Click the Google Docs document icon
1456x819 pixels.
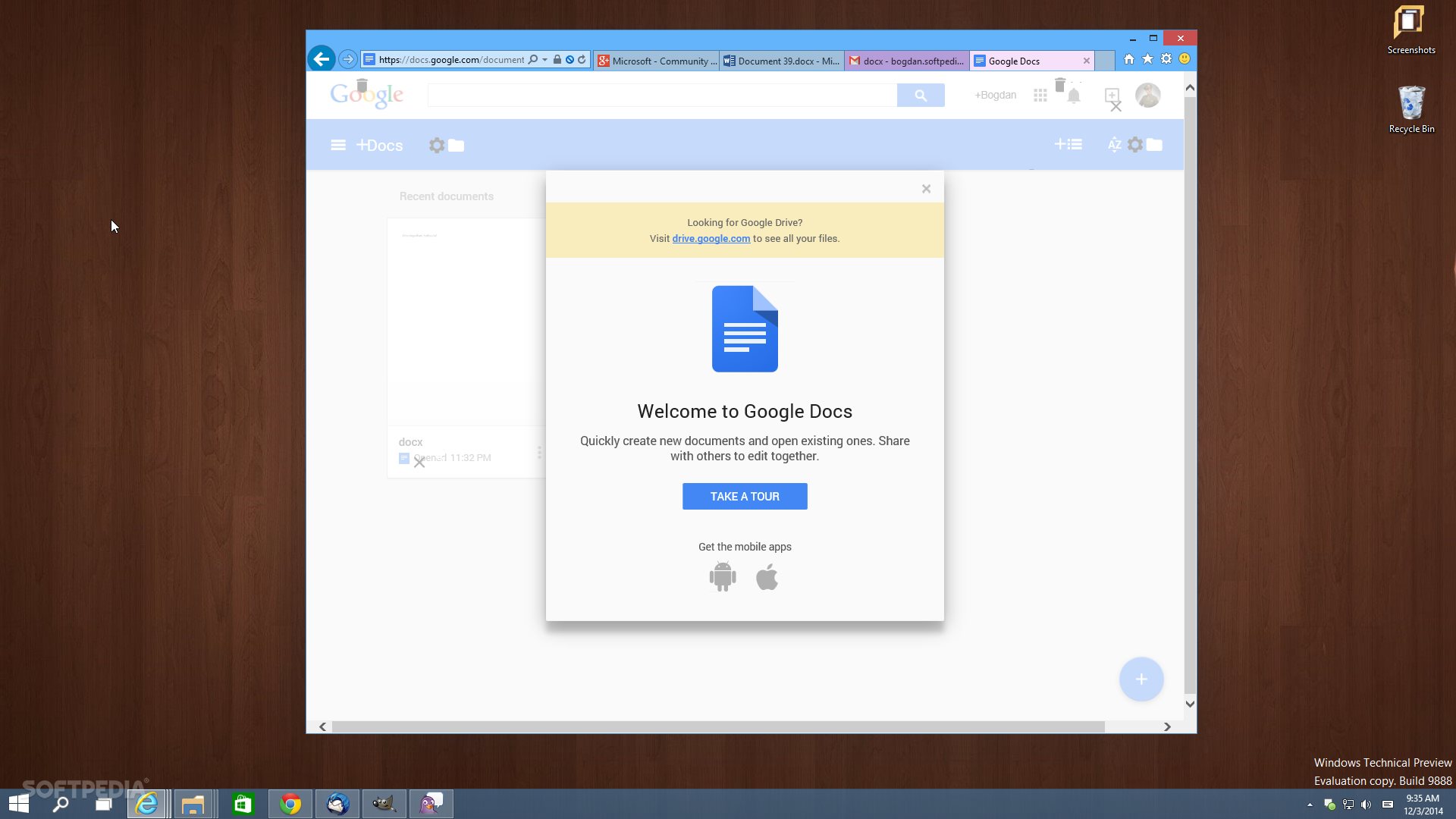pos(745,328)
